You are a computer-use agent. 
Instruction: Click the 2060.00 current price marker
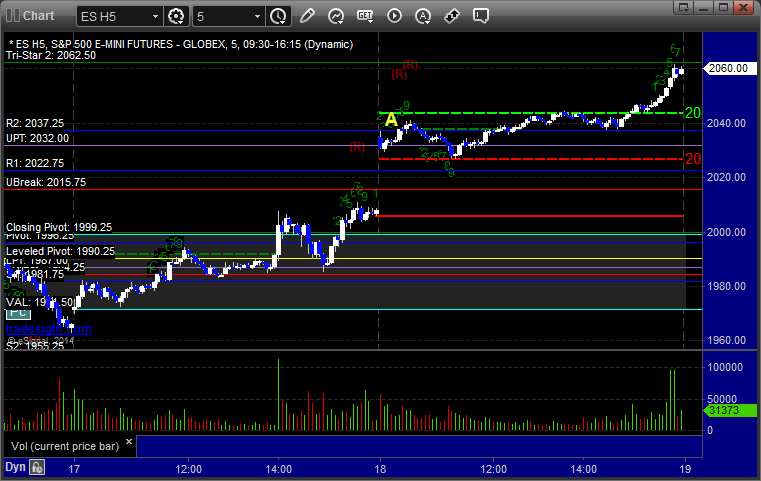[729, 68]
